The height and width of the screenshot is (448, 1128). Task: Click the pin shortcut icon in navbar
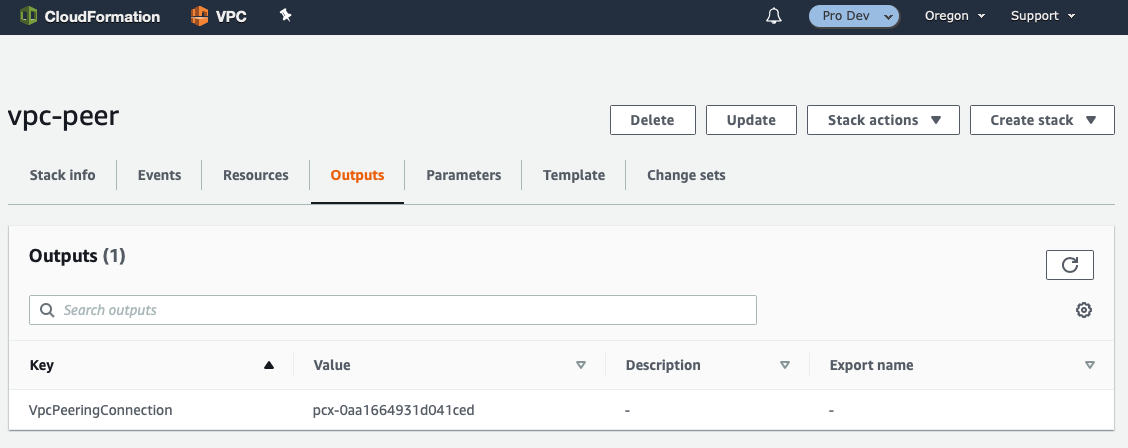pos(286,15)
